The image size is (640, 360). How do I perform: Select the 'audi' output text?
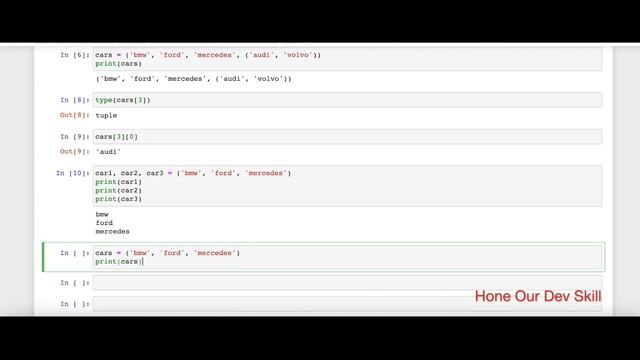[108, 152]
